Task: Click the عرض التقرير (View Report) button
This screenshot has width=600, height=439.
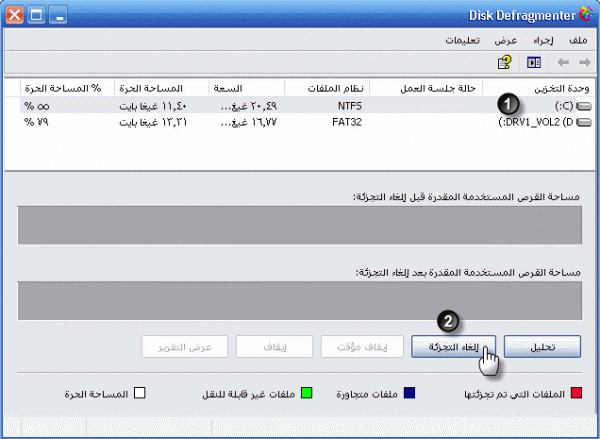Action: (185, 347)
